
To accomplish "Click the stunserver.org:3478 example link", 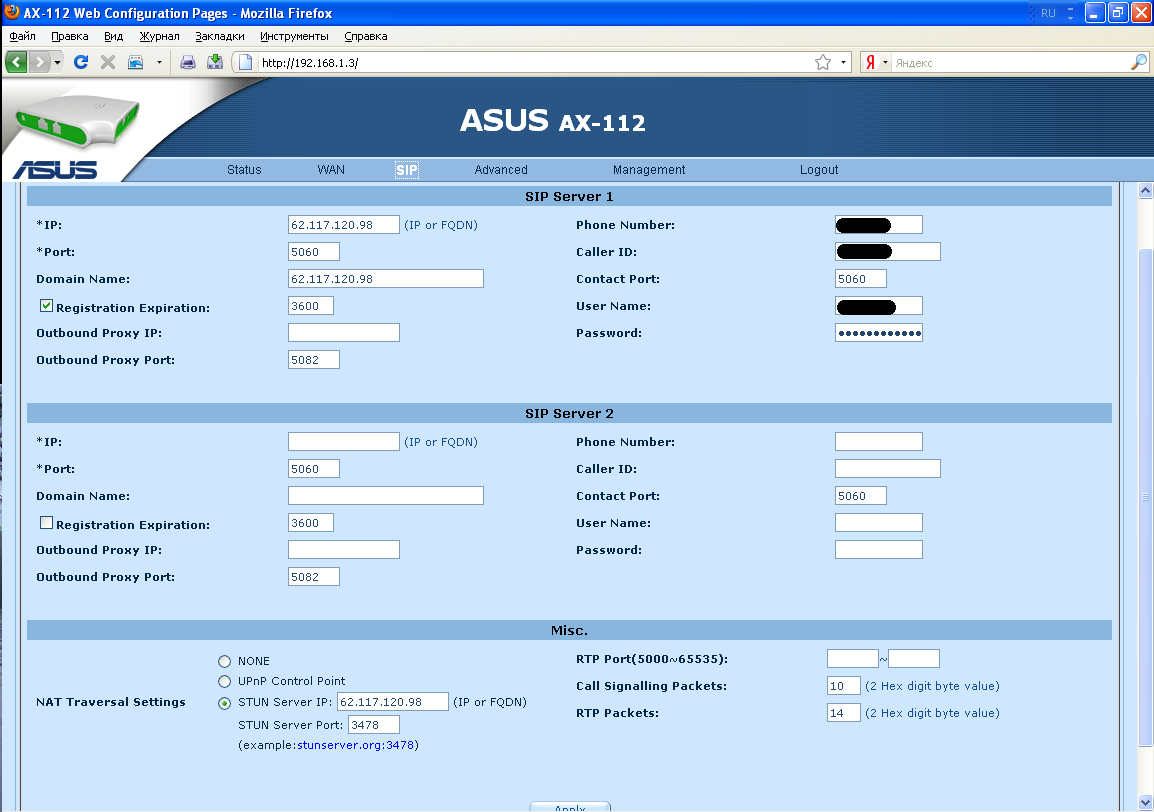I will pyautogui.click(x=355, y=745).
